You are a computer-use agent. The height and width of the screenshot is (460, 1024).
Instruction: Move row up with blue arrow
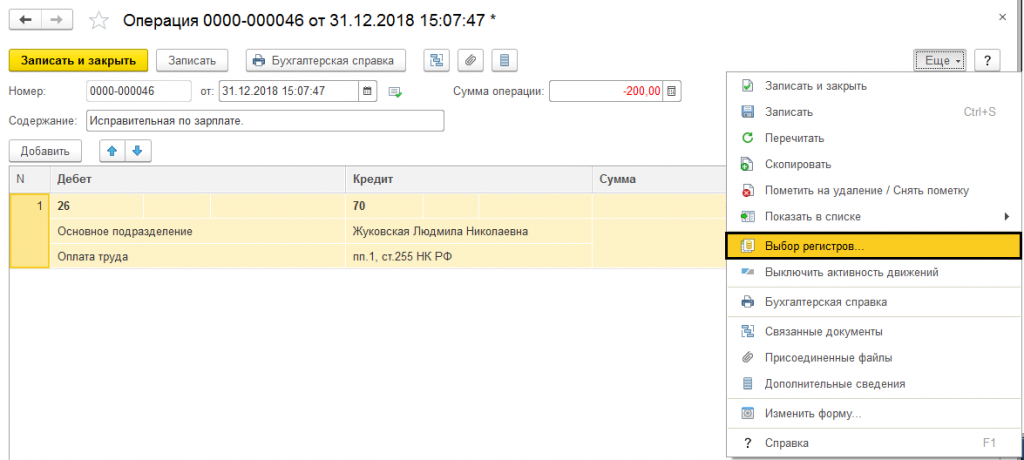[112, 151]
